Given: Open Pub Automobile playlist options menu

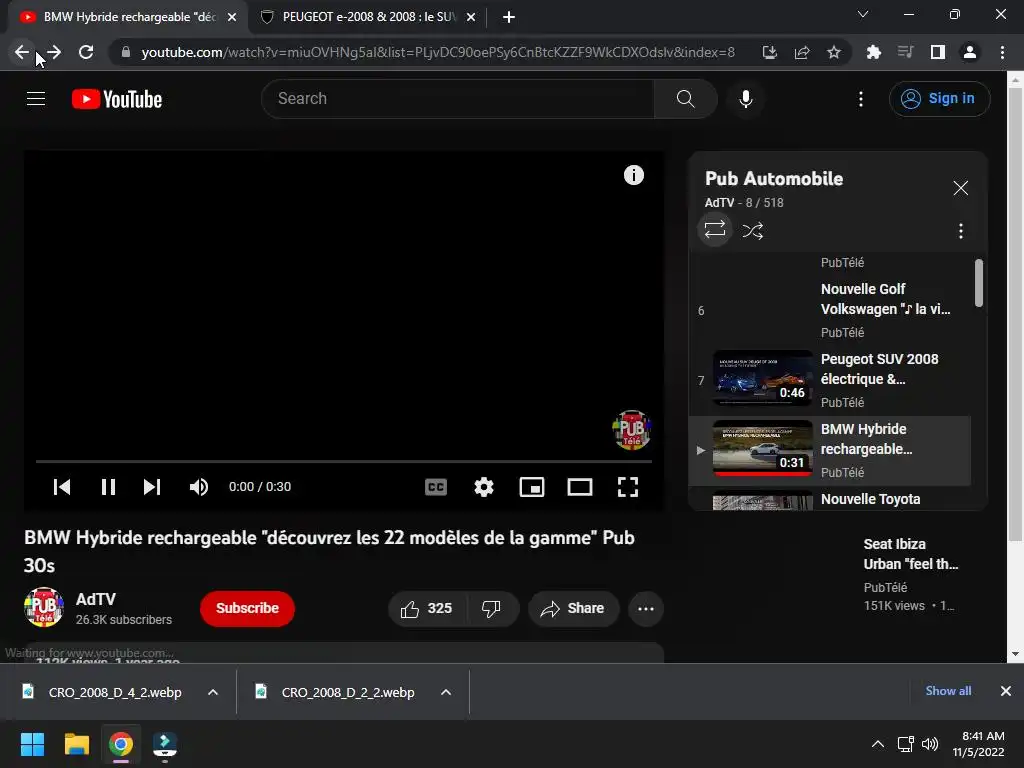Looking at the screenshot, I should point(960,231).
